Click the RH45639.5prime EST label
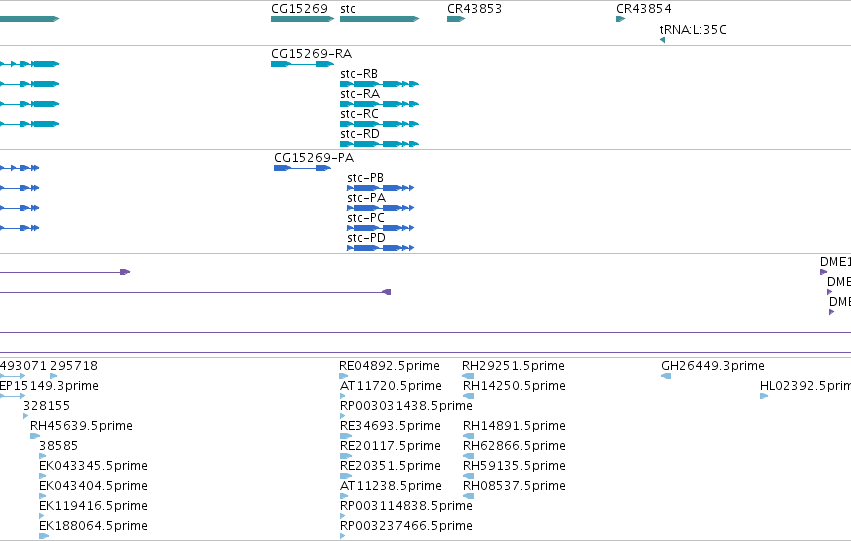The height and width of the screenshot is (541, 851). click(x=81, y=426)
